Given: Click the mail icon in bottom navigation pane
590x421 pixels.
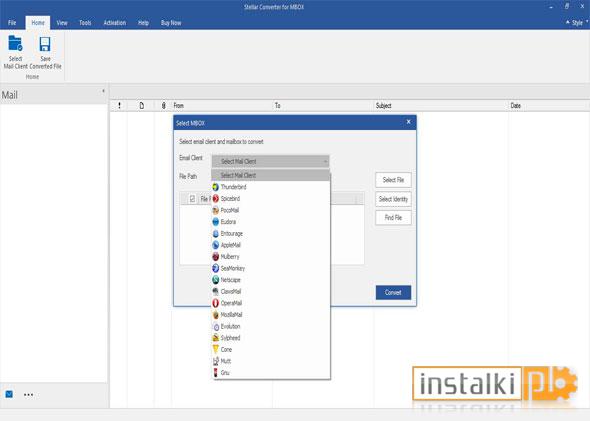Looking at the screenshot, I should click(x=9, y=394).
